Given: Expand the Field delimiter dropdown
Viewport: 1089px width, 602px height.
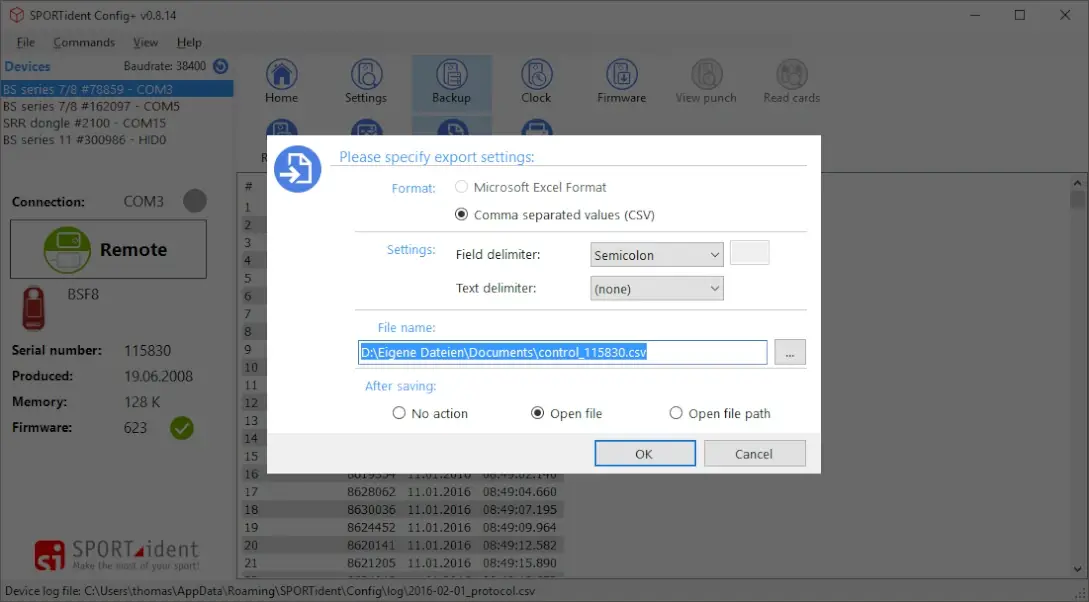Looking at the screenshot, I should coord(657,255).
